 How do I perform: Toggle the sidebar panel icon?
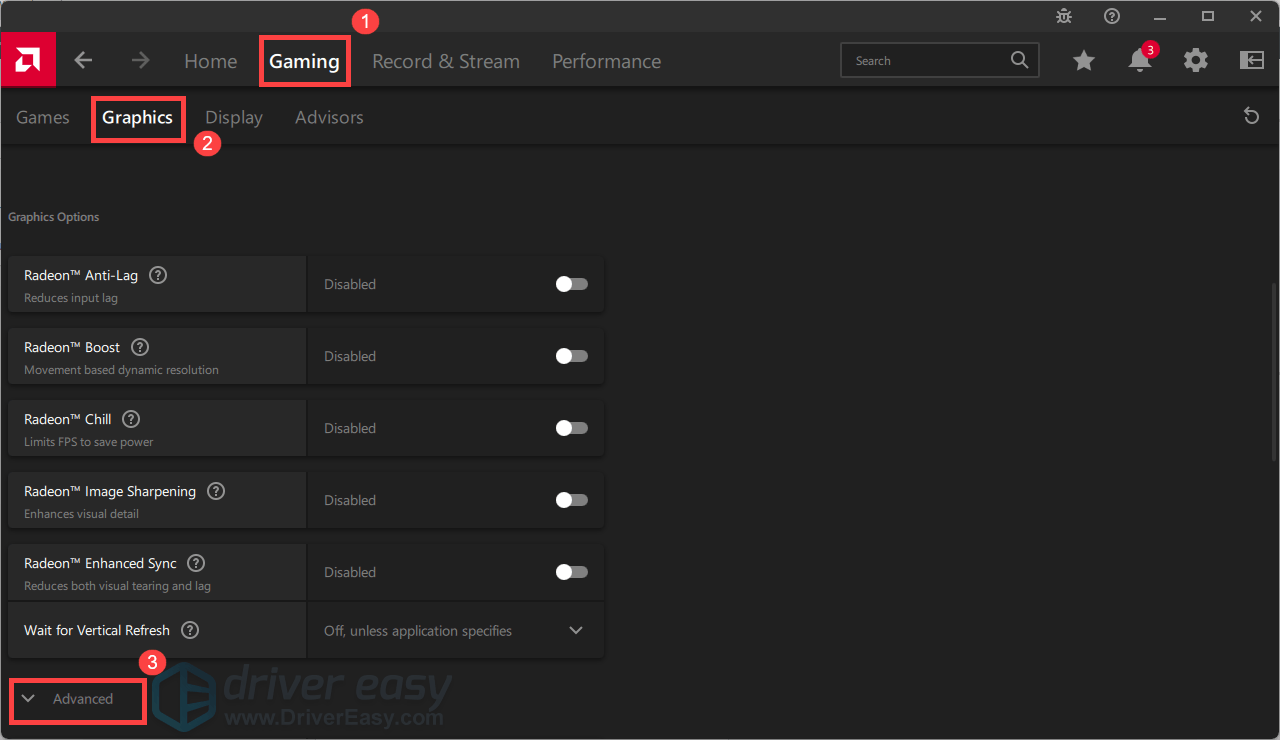pyautogui.click(x=1252, y=60)
